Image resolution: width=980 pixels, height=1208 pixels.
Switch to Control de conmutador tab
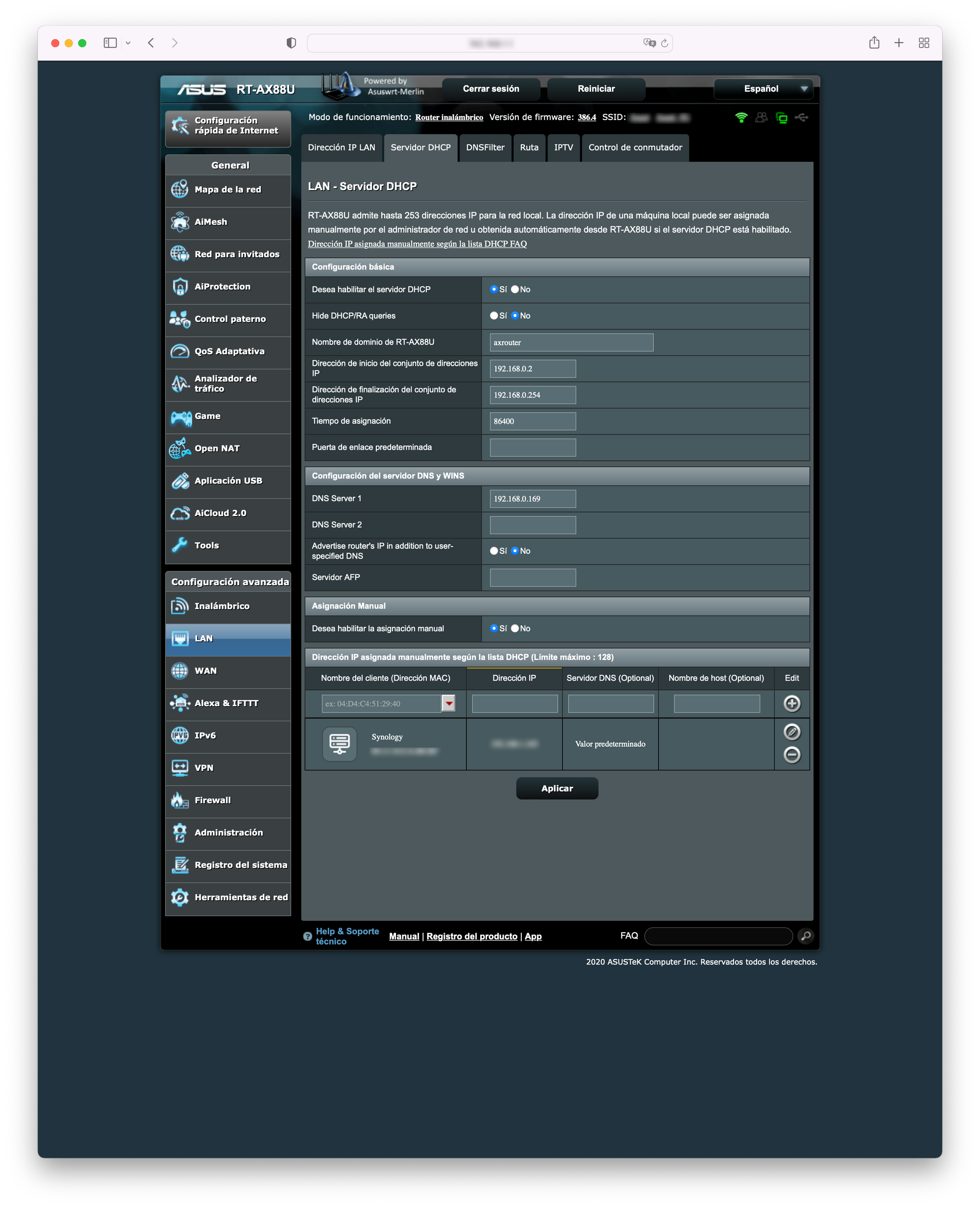point(635,148)
